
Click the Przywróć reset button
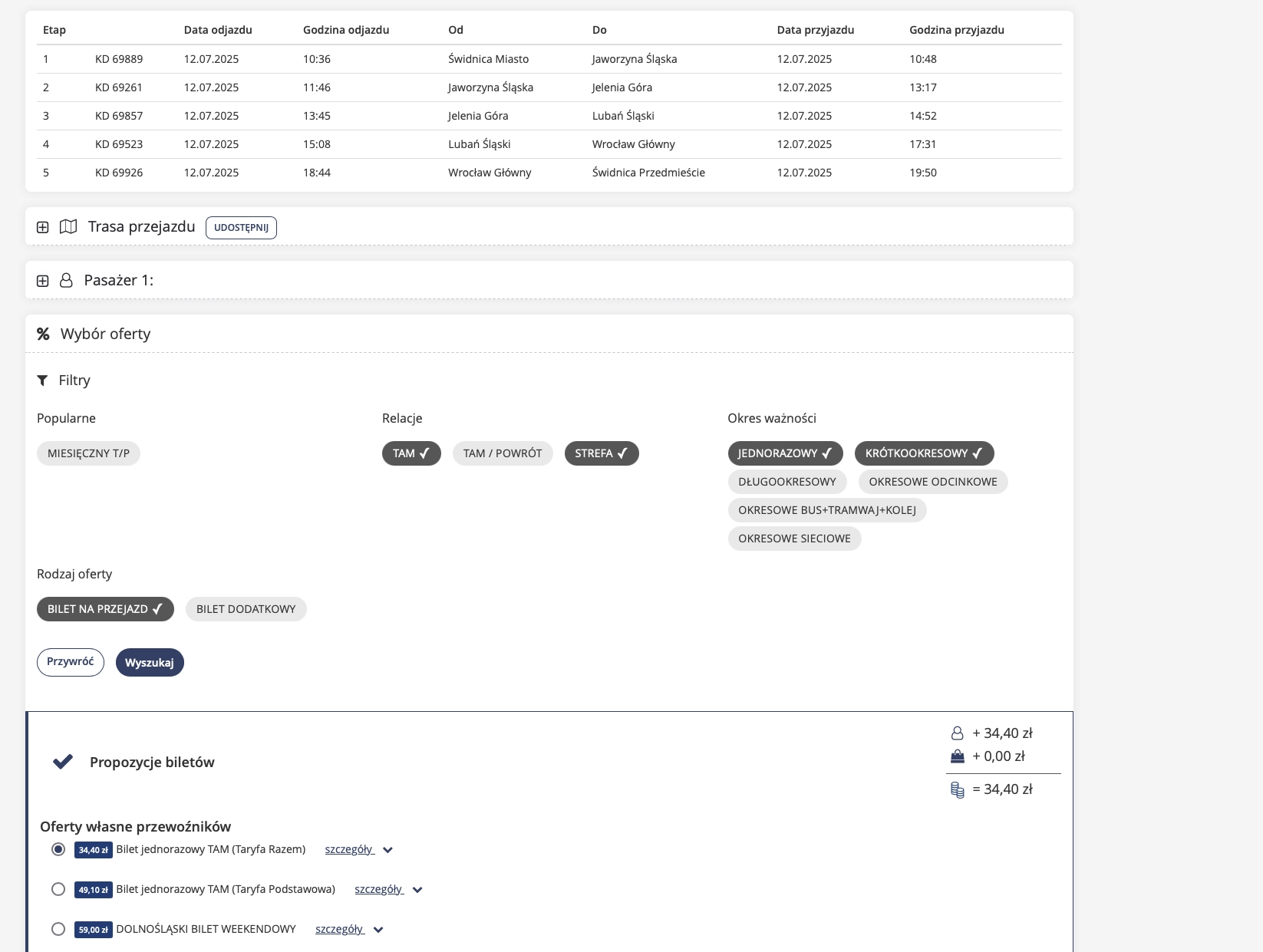(71, 662)
